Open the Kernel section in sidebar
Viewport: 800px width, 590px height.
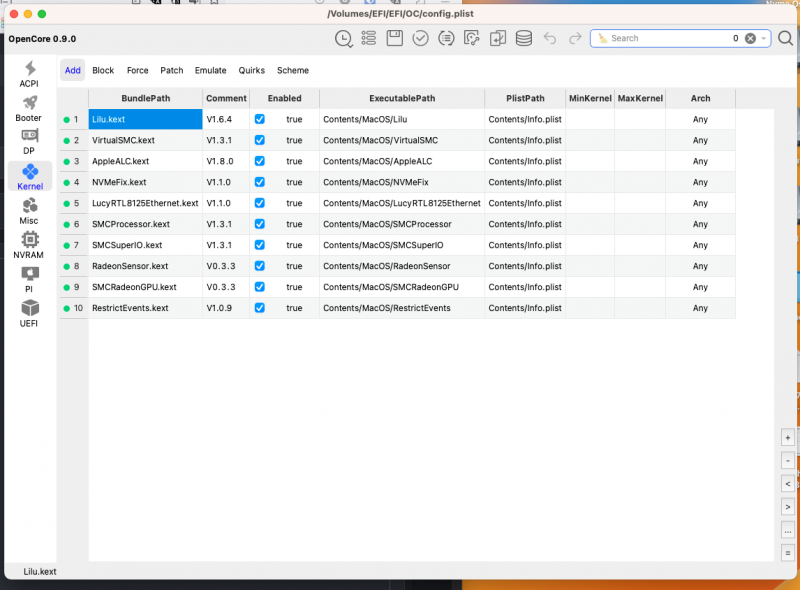[x=29, y=176]
